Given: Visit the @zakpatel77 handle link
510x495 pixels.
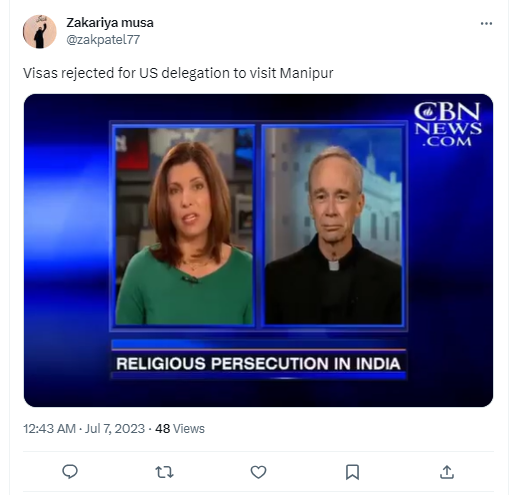Looking at the screenshot, I should coord(103,40).
